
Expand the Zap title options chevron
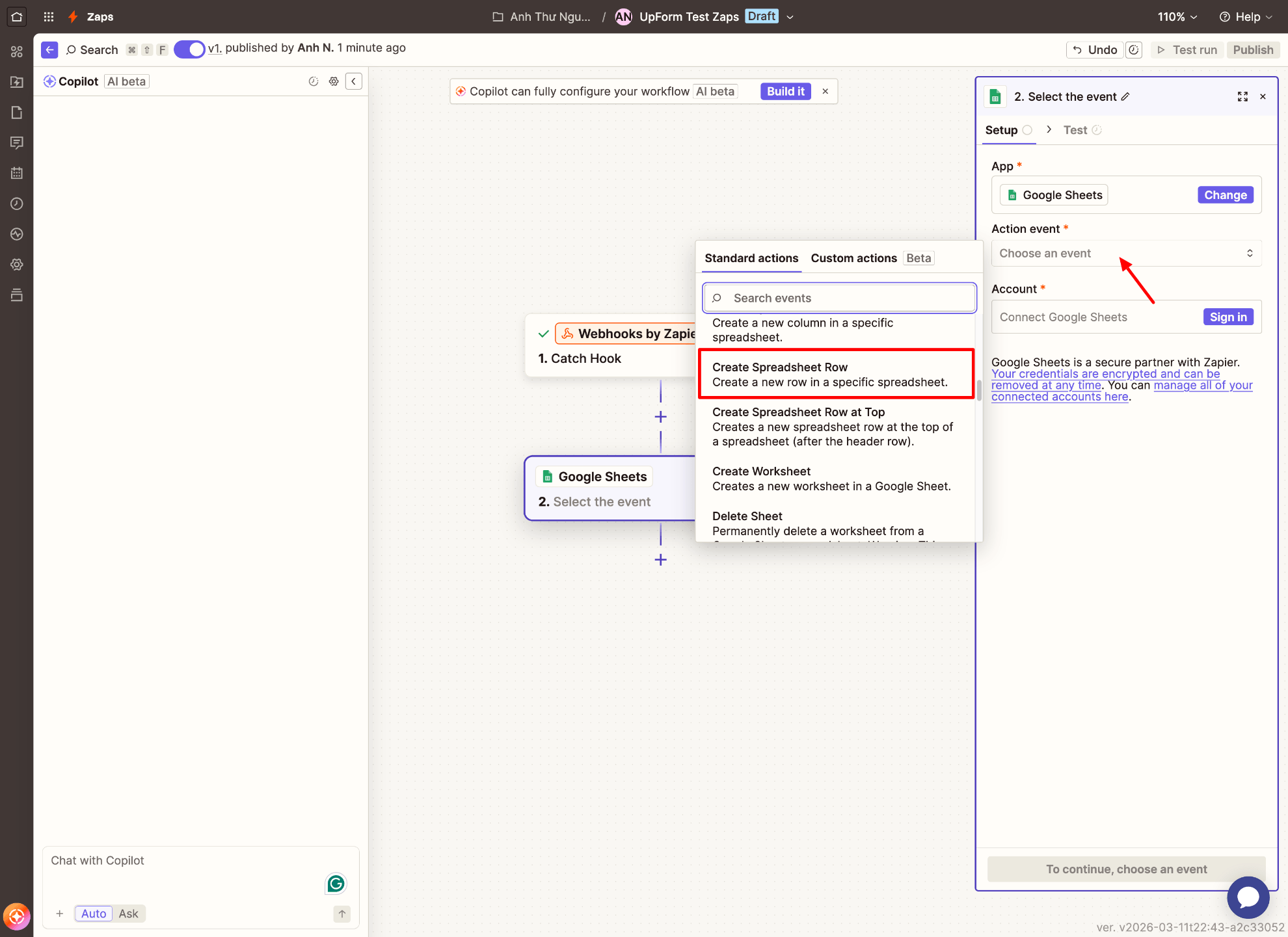(x=790, y=17)
